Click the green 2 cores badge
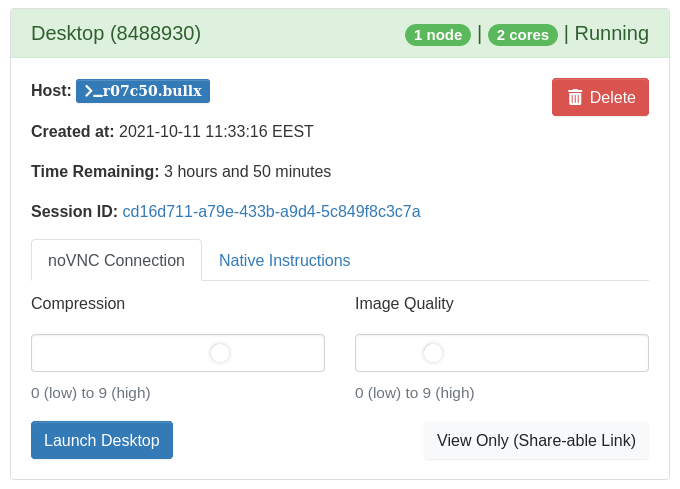Screen dimensions: 680x489 point(522,34)
